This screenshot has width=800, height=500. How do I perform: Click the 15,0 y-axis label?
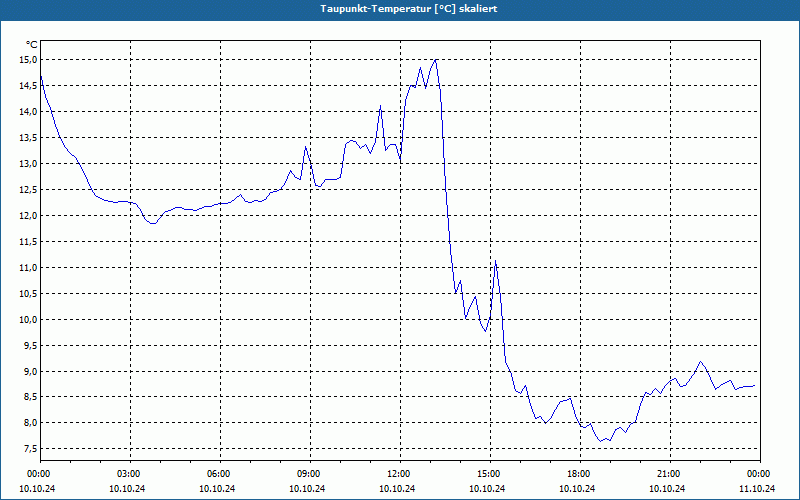(29, 60)
